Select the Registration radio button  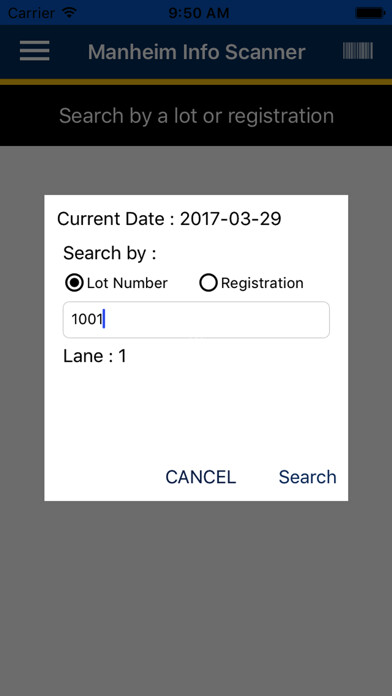point(208,283)
